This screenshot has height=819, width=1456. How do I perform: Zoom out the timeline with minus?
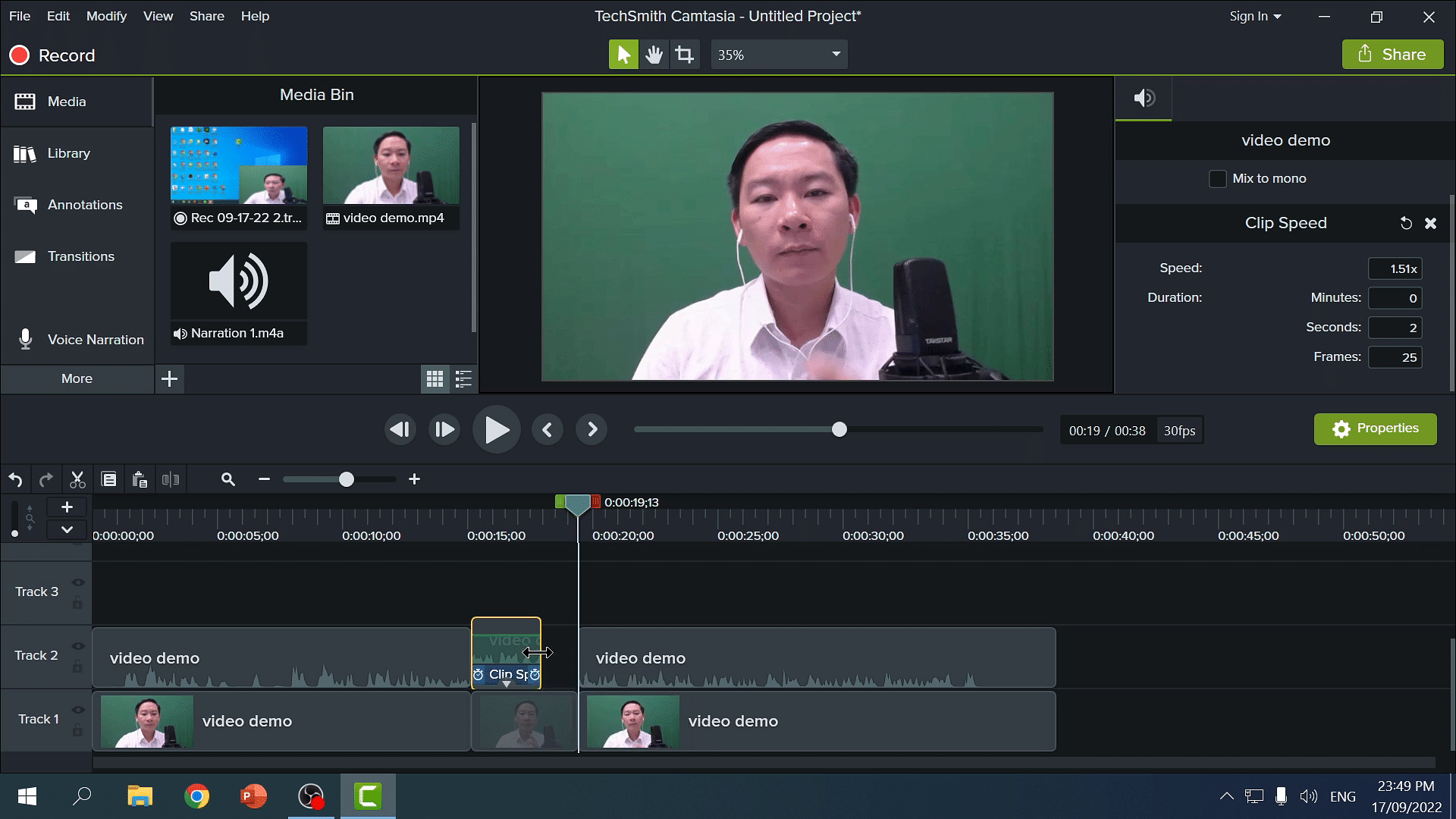tap(264, 479)
